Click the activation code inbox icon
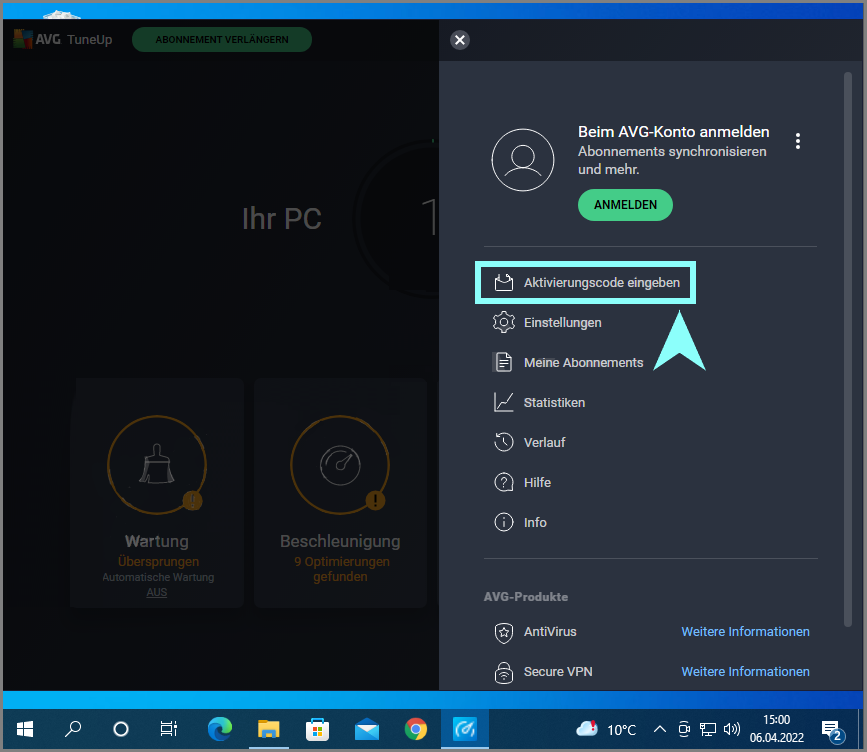867x752 pixels. click(504, 282)
